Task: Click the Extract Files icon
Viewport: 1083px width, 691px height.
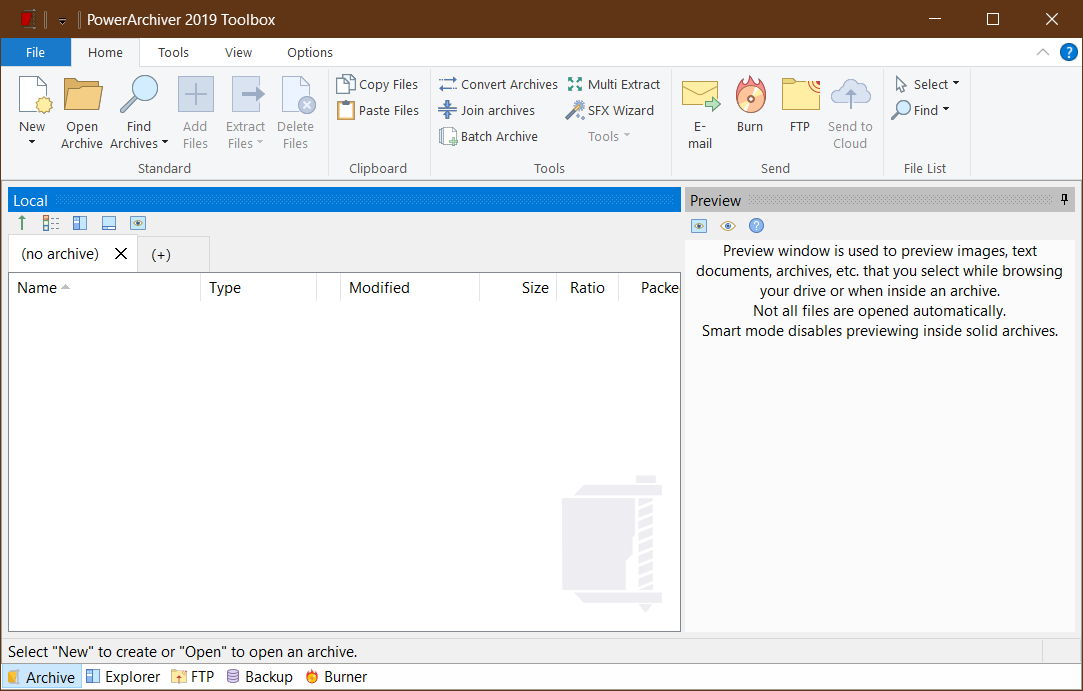Action: (x=247, y=95)
